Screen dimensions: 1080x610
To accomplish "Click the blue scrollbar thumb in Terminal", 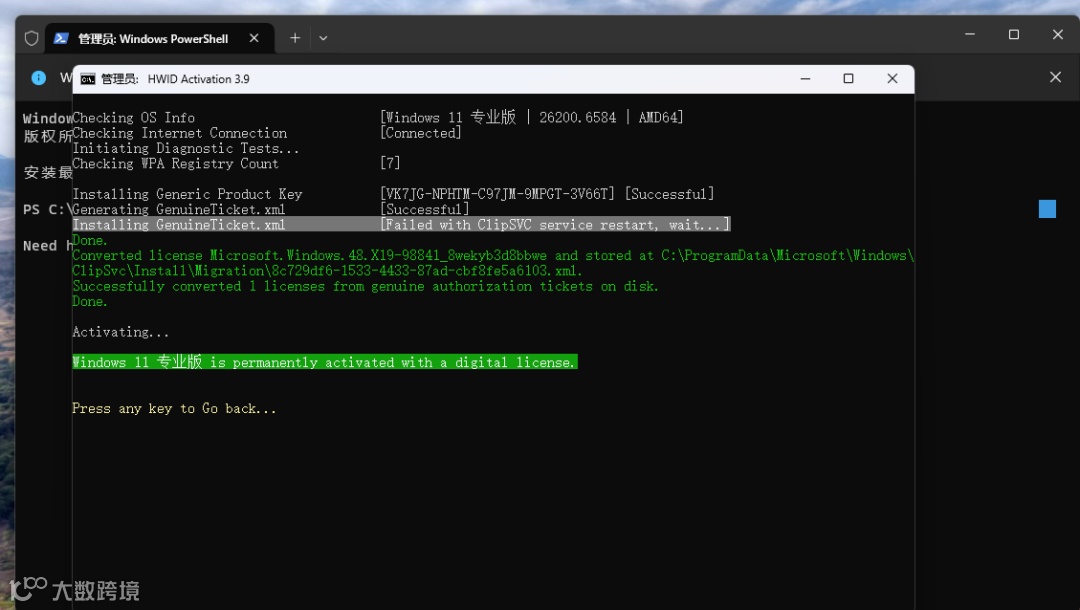I will pyautogui.click(x=1047, y=209).
